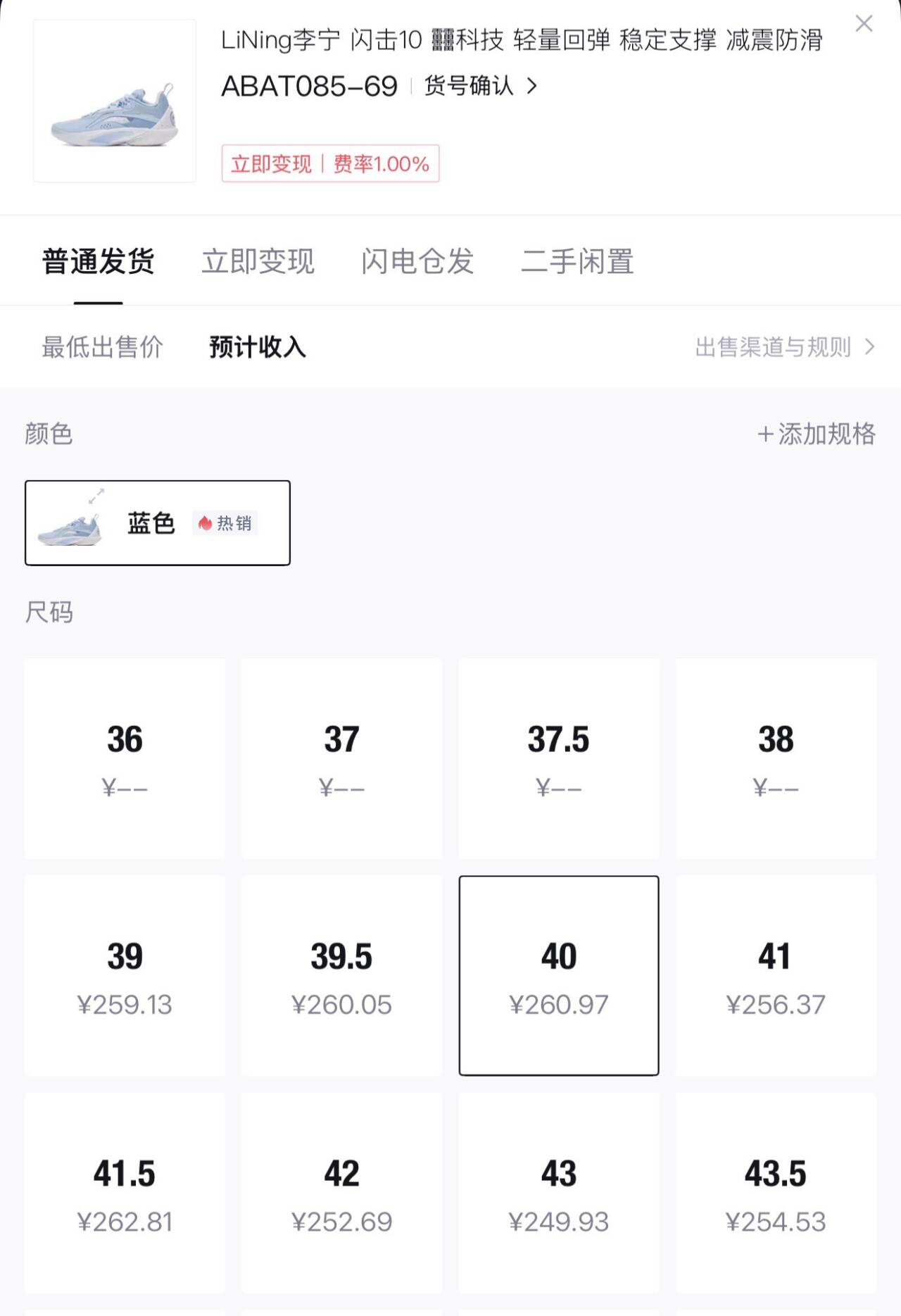Open the main shoe product thumbnail
Viewport: 901px width, 1316px height.
coord(115,101)
